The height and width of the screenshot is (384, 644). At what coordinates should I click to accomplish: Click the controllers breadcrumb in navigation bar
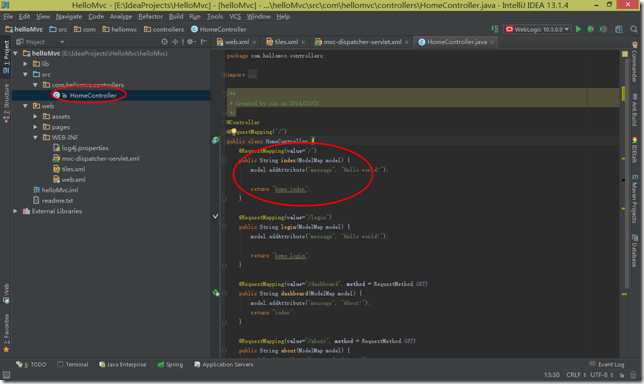164,29
